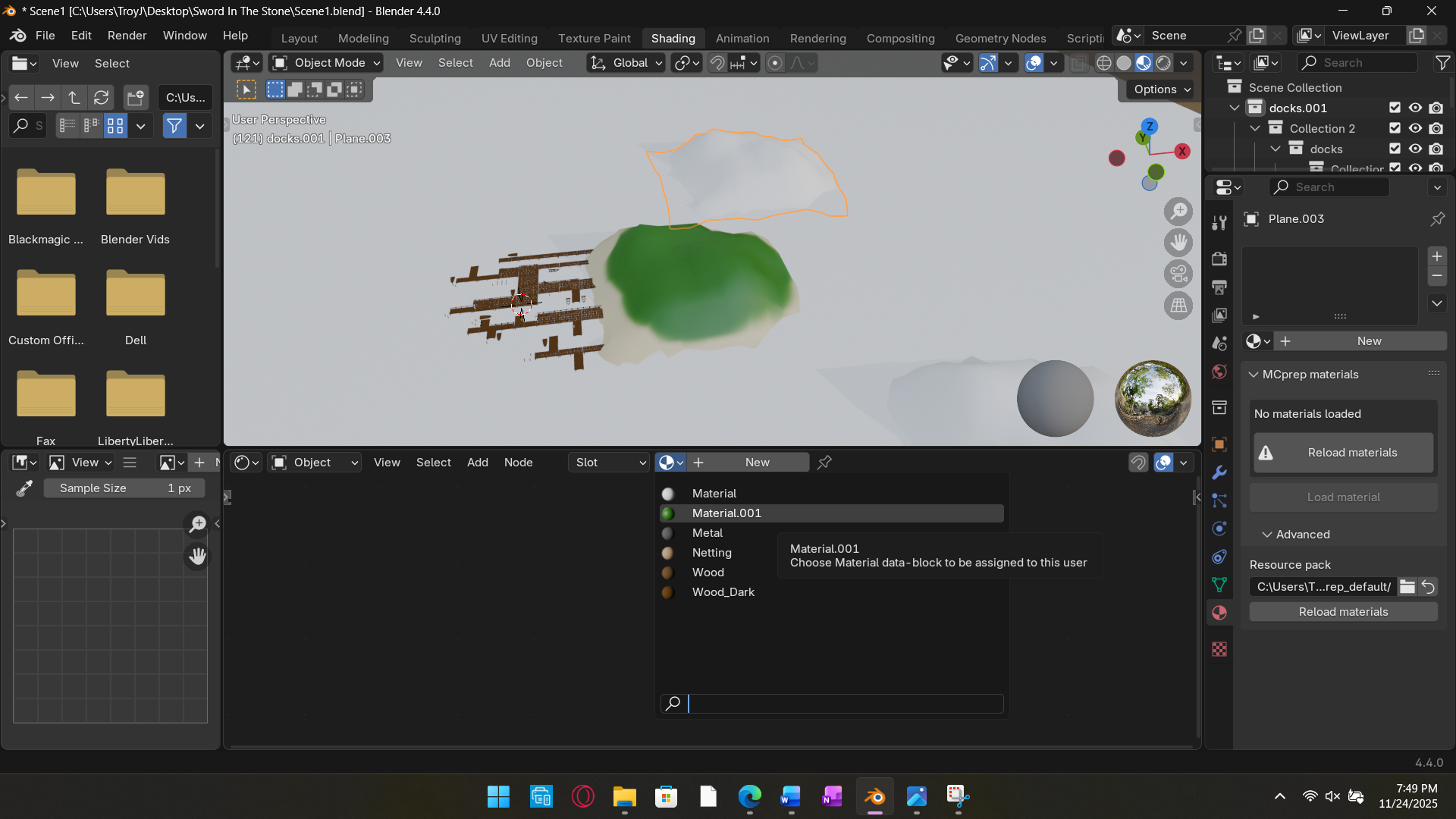Open the node editor Node menu

(518, 462)
